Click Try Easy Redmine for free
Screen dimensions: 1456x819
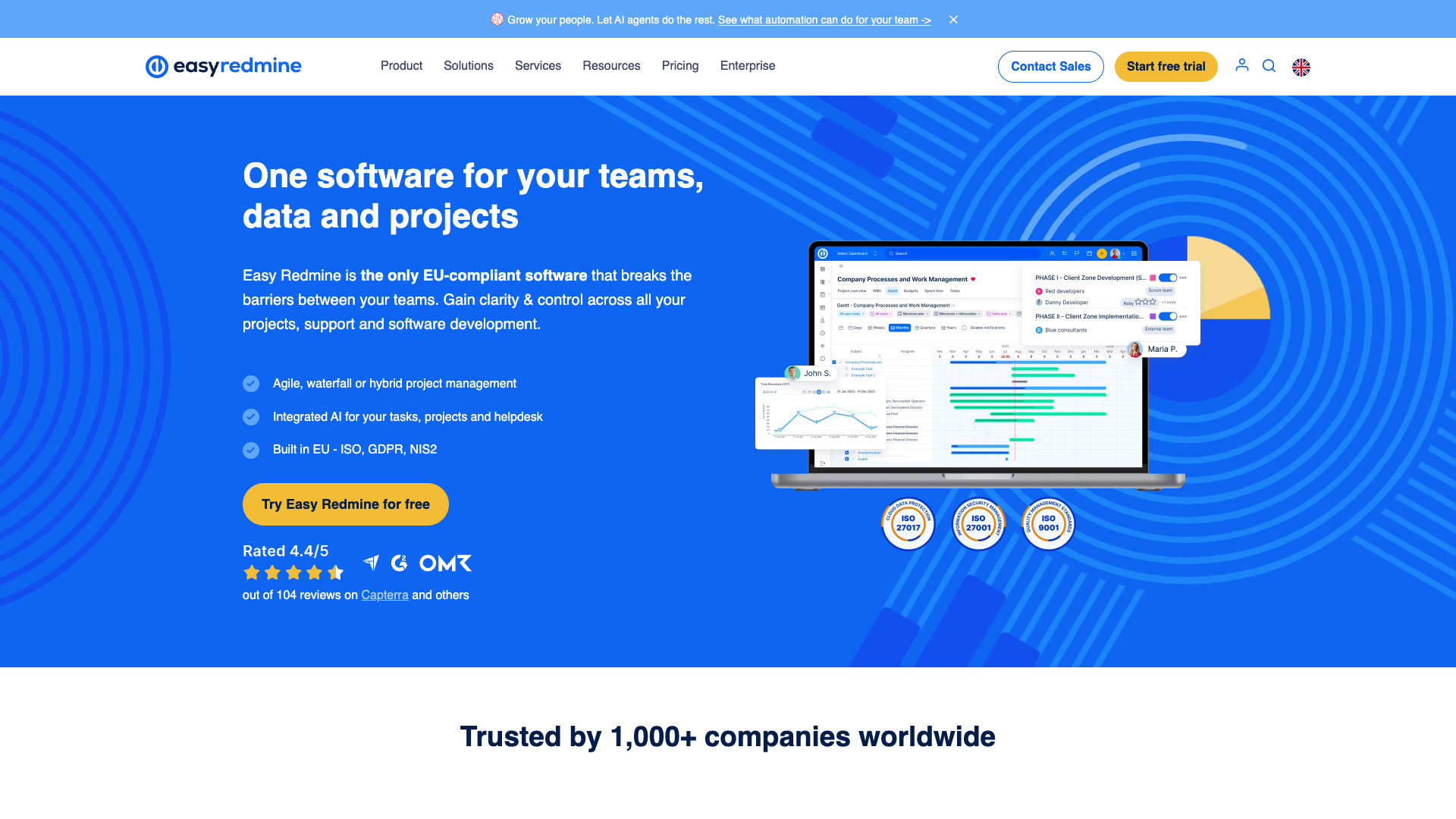(x=346, y=504)
